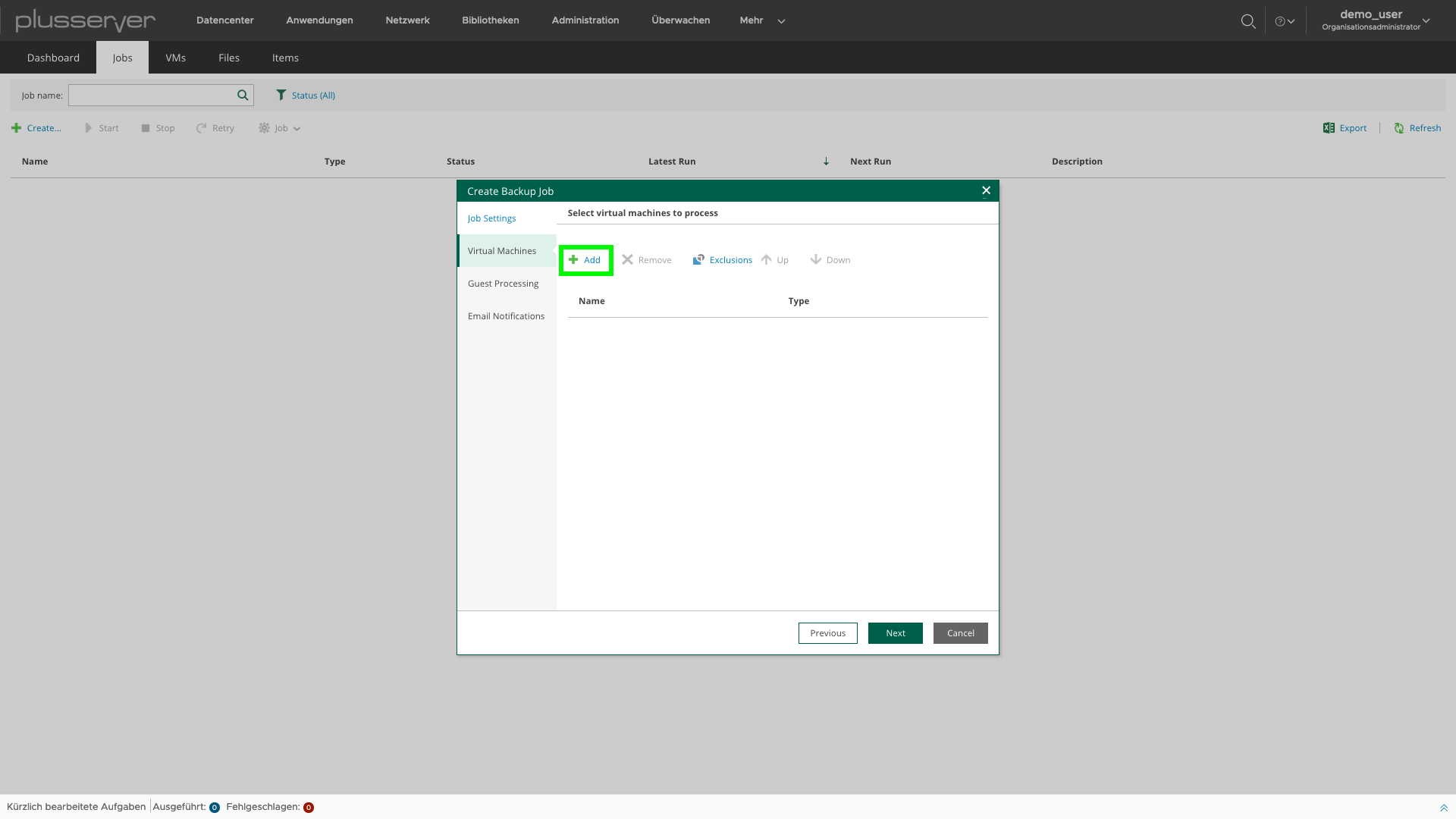Sort dialog list by Type column

click(x=799, y=301)
